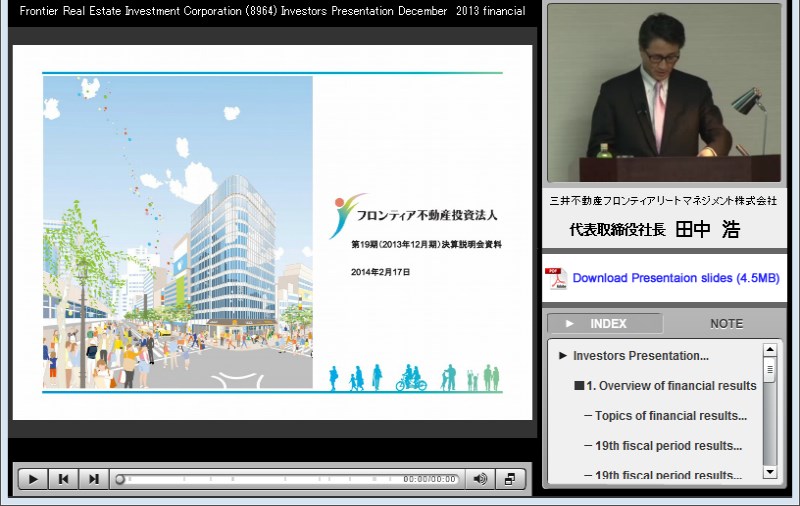The height and width of the screenshot is (506, 800).
Task: Click a chapter marker in the seek bar middle
Action: (x=285, y=478)
